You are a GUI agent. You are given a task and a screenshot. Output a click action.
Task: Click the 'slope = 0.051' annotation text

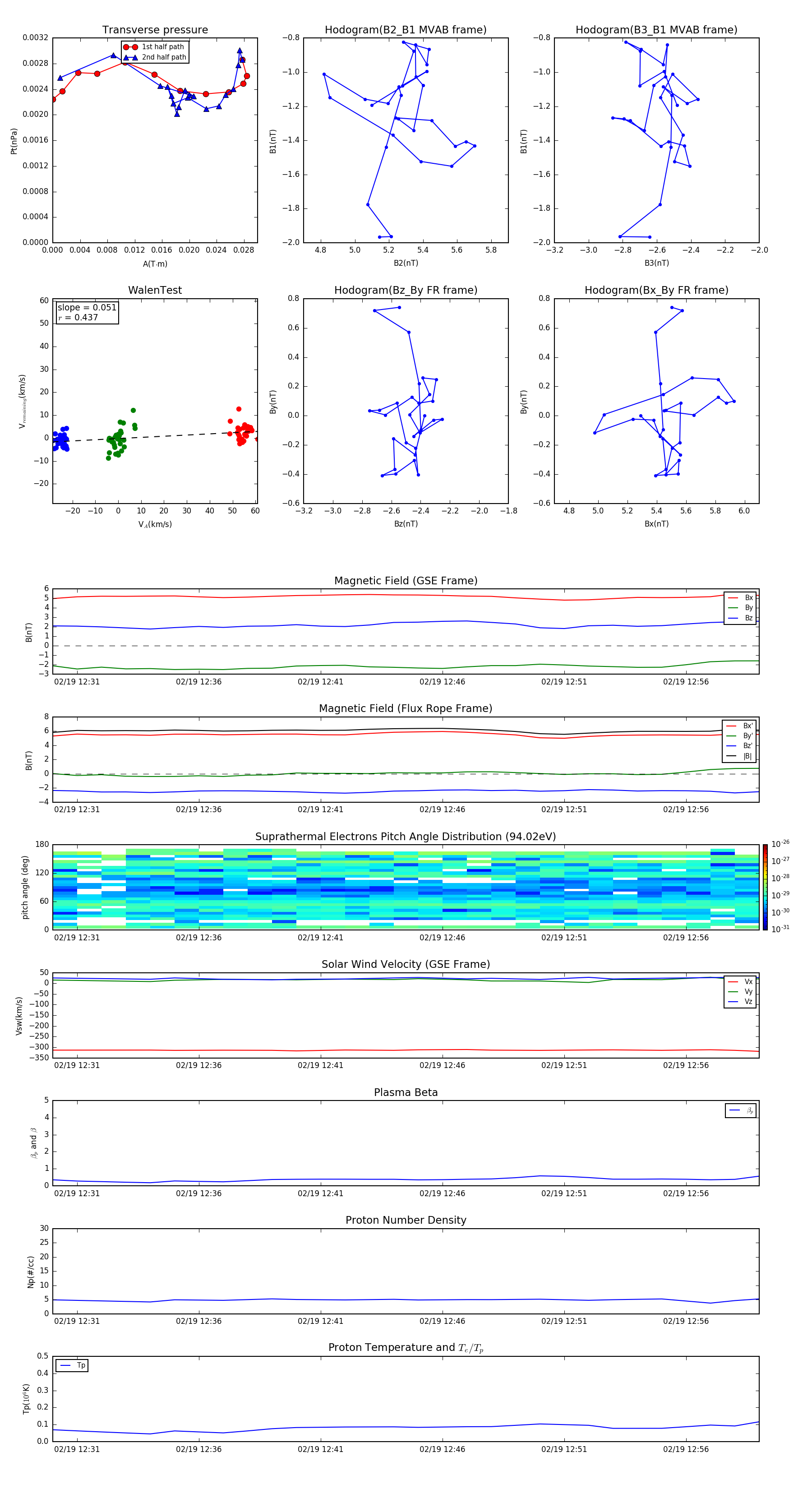(x=87, y=308)
